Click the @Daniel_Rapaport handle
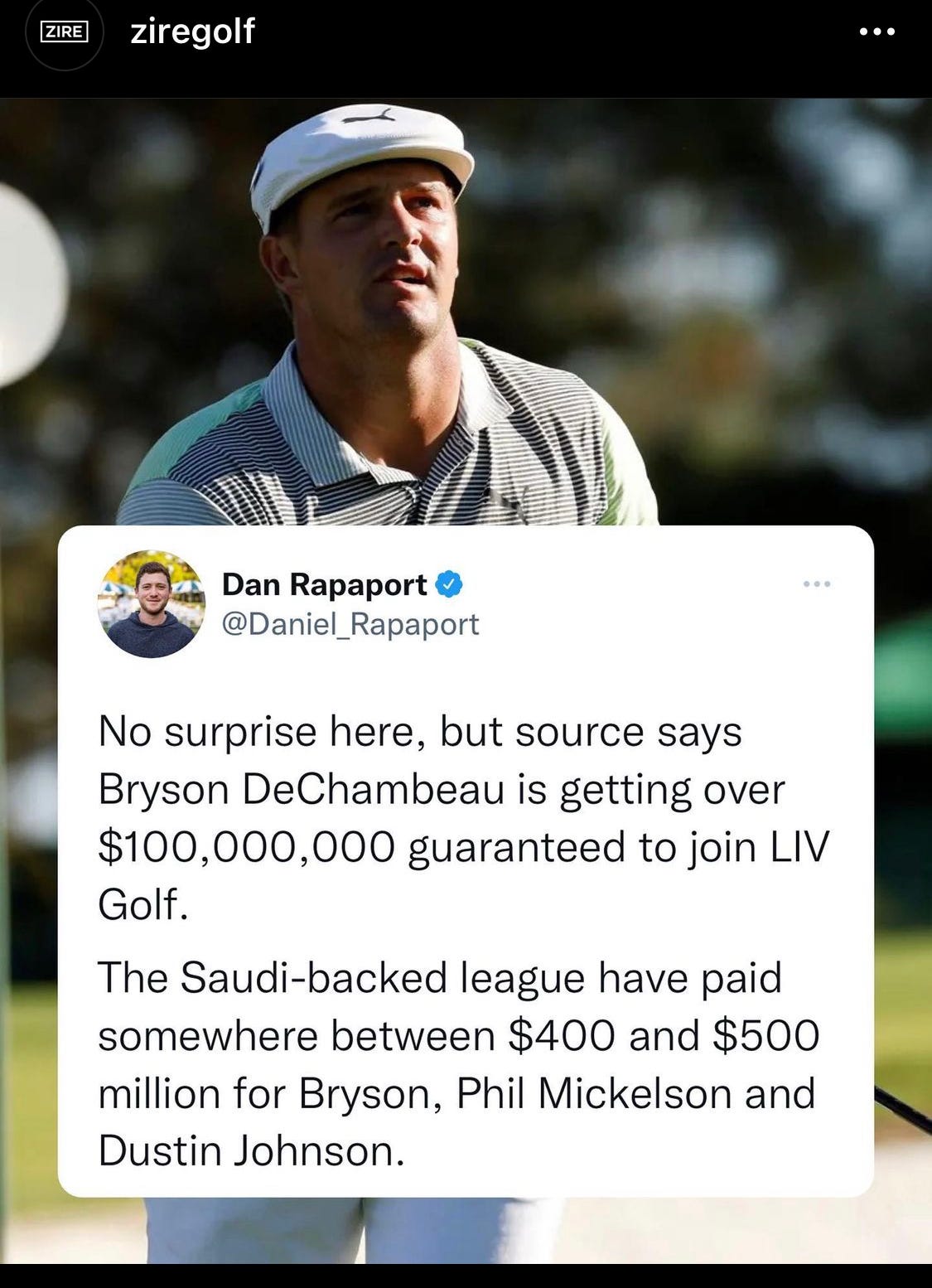 350,624
